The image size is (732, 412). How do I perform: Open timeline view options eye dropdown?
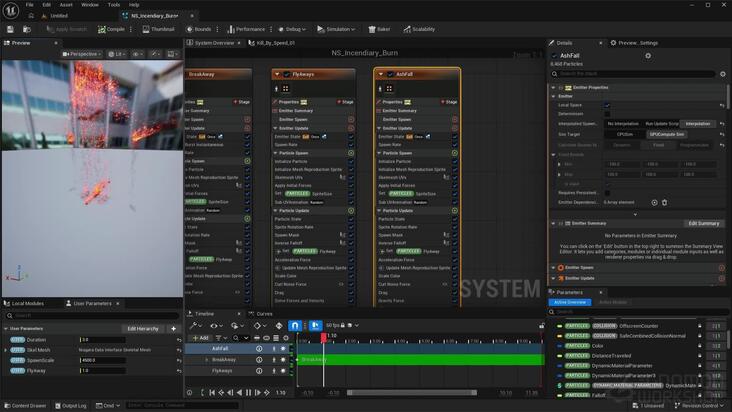coord(216,325)
